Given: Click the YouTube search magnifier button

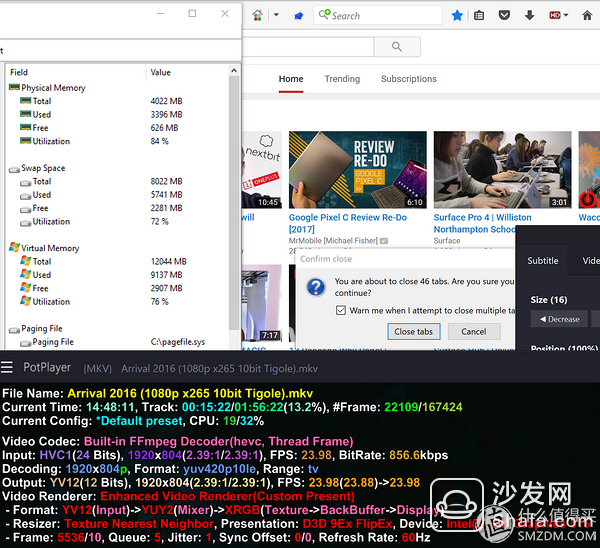Looking at the screenshot, I should point(398,48).
